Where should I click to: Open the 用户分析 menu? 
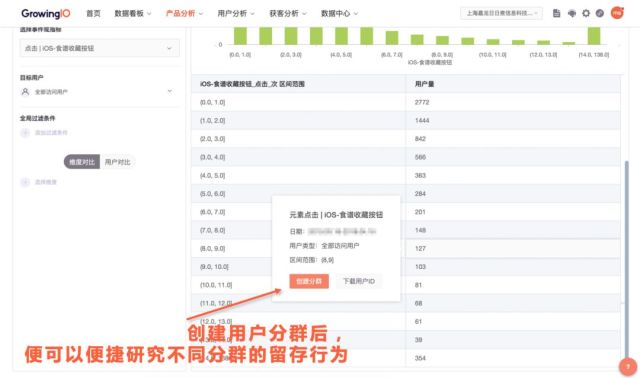click(236, 13)
